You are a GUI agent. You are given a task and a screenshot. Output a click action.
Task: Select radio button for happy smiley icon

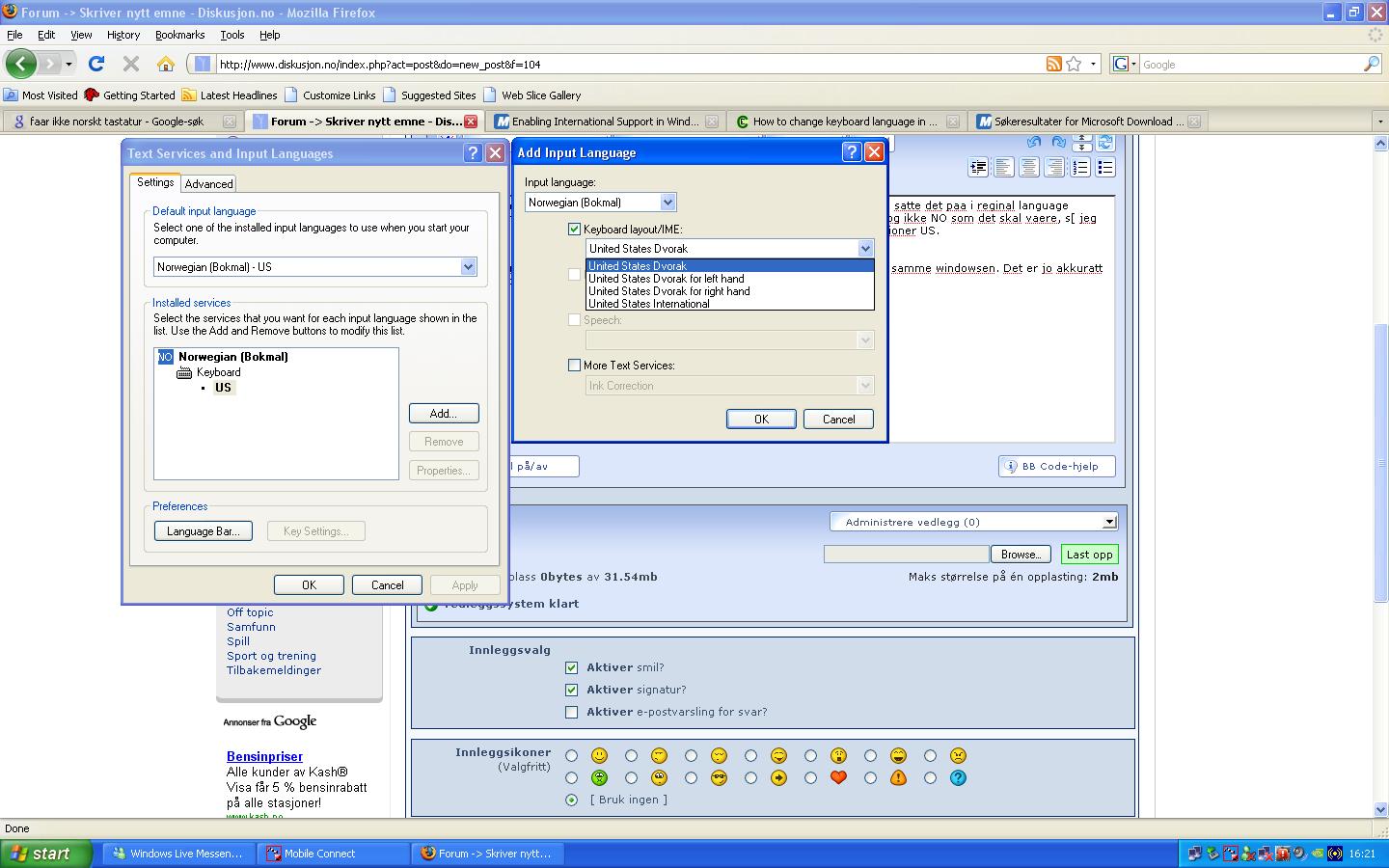click(571, 756)
